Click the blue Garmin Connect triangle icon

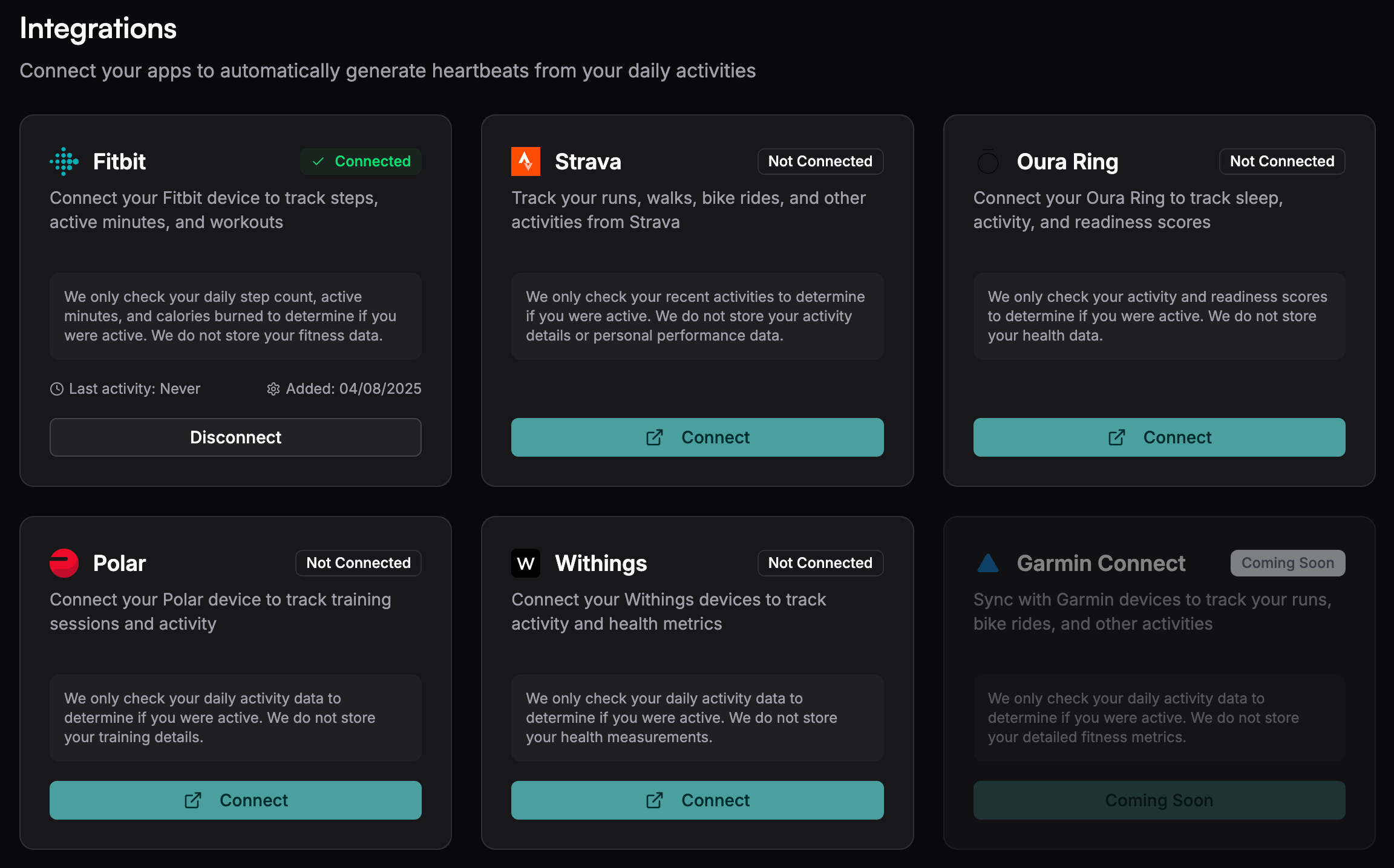pyautogui.click(x=987, y=563)
